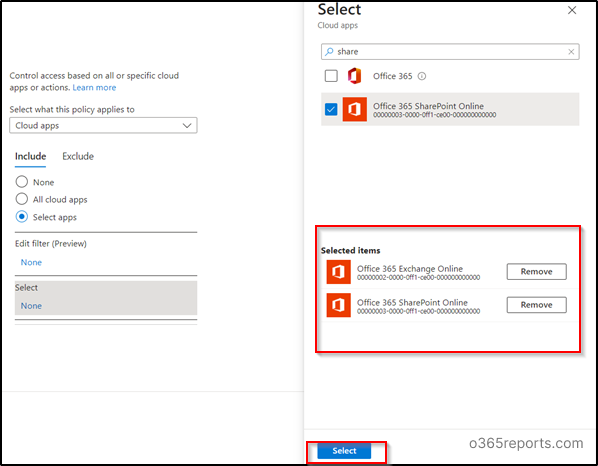Click SharePoint Online icon in Selected items
This screenshot has width=598, height=466.
pyautogui.click(x=338, y=305)
